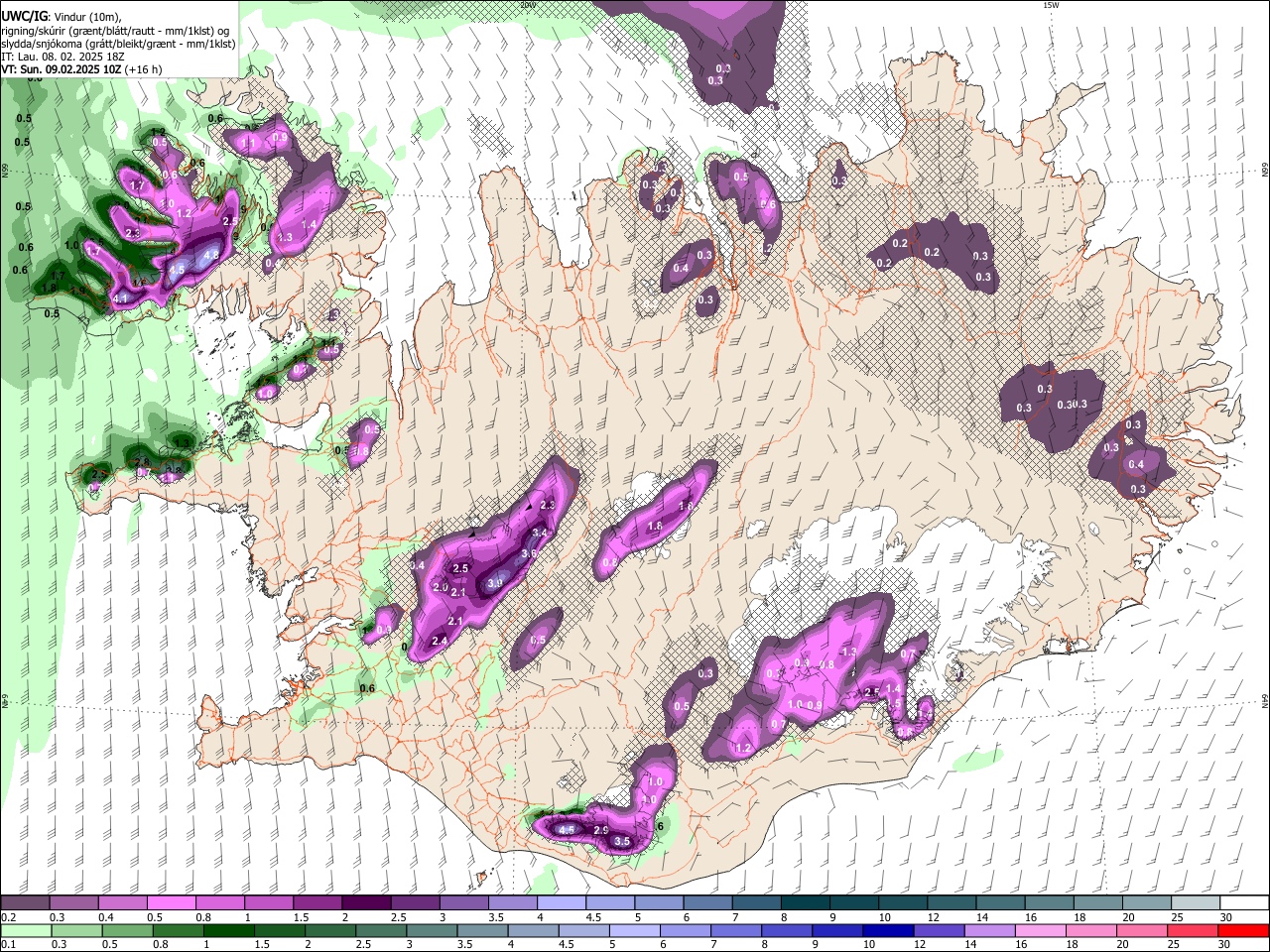Click the 3.4 snowfall value on the map
The image size is (1270, 952).
(540, 533)
